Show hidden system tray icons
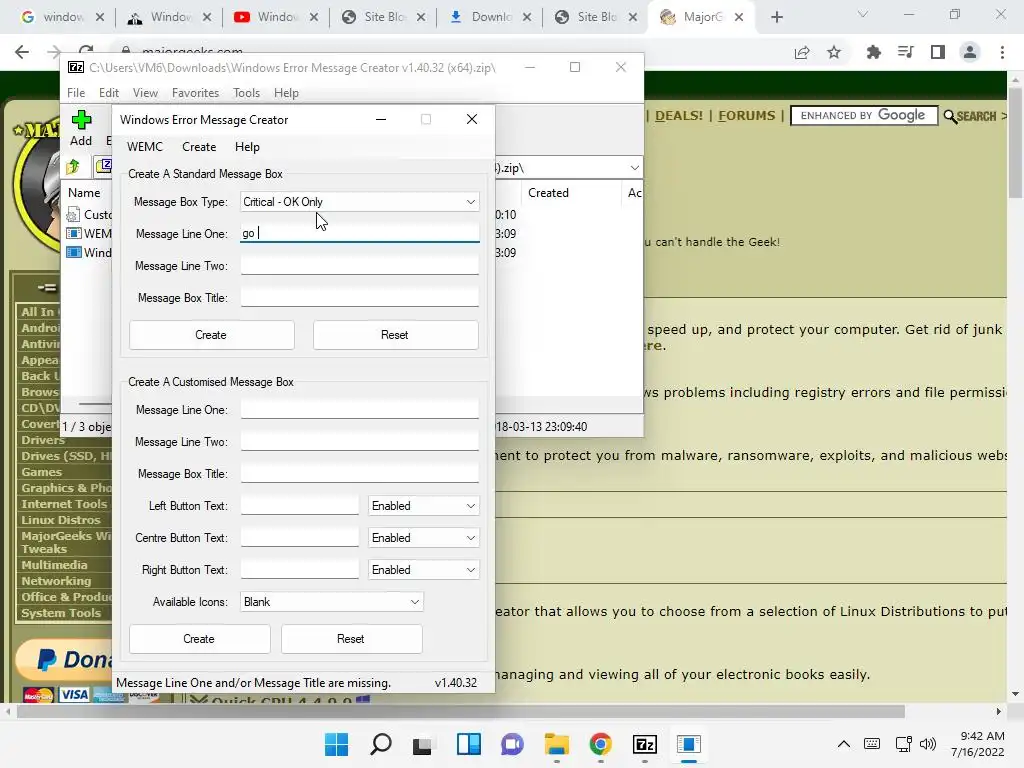The image size is (1024, 768). [x=844, y=744]
